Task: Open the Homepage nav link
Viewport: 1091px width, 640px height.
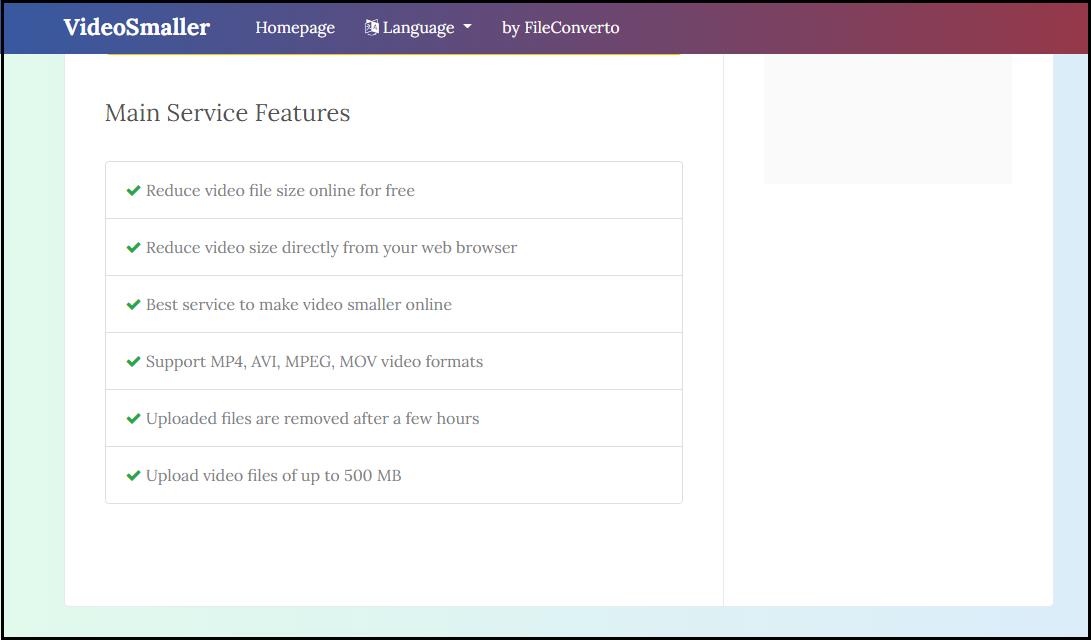Action: click(x=295, y=28)
